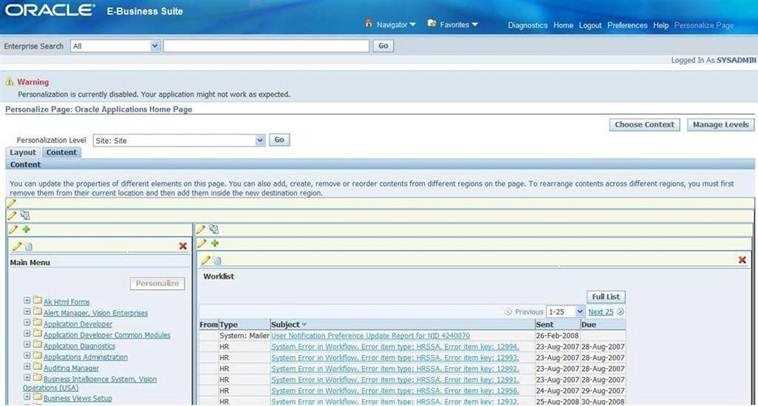Click the folder icon for Application Developer

pyautogui.click(x=37, y=322)
